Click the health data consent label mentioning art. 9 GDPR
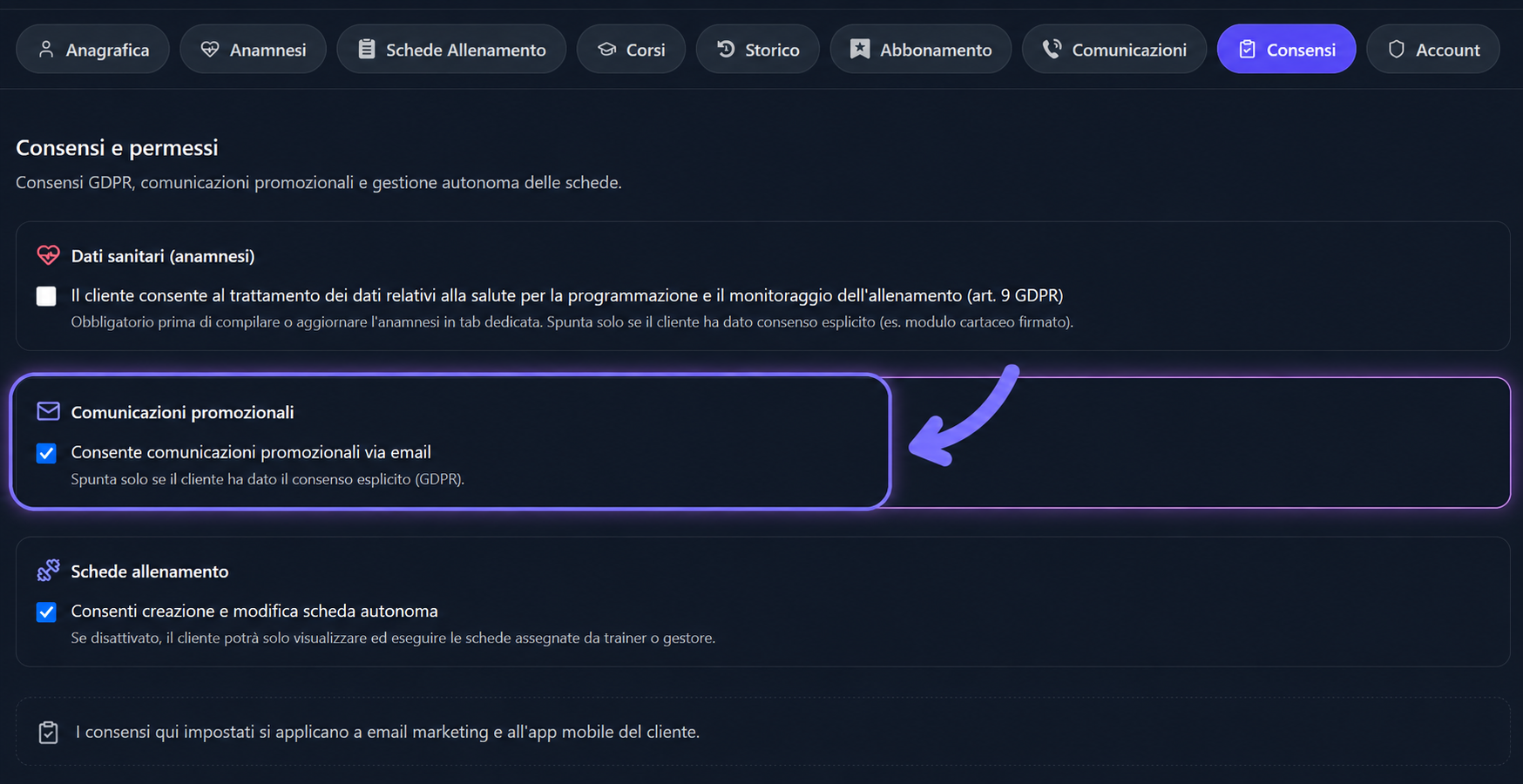This screenshot has height=784, width=1523. click(567, 295)
